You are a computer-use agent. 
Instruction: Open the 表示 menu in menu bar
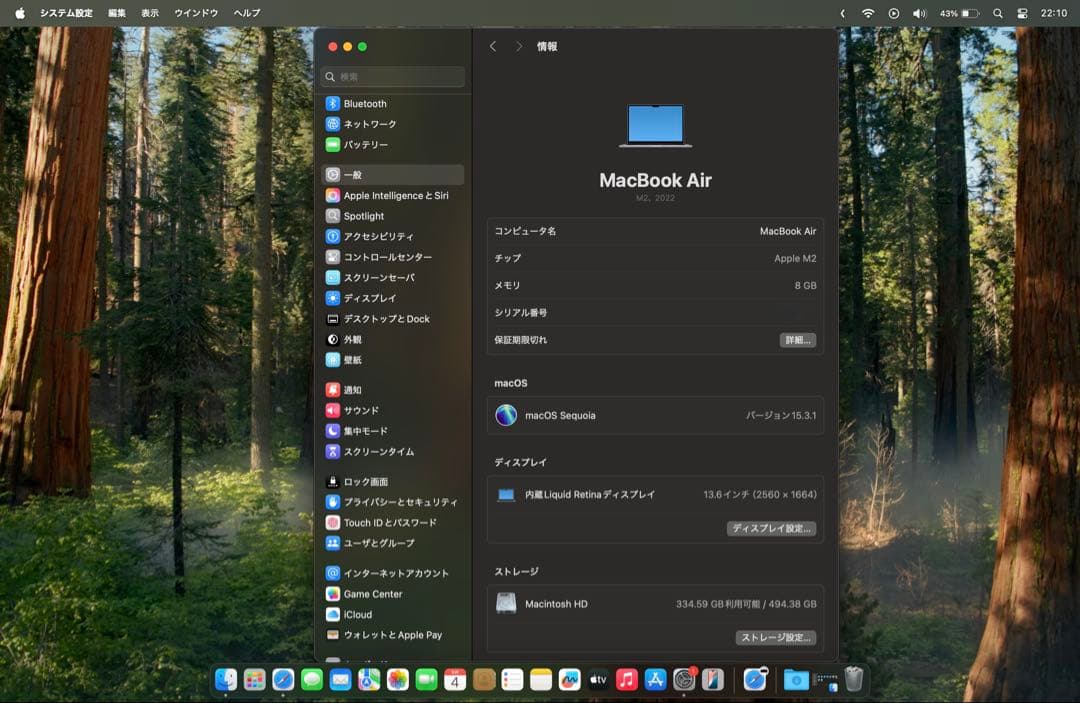click(150, 13)
